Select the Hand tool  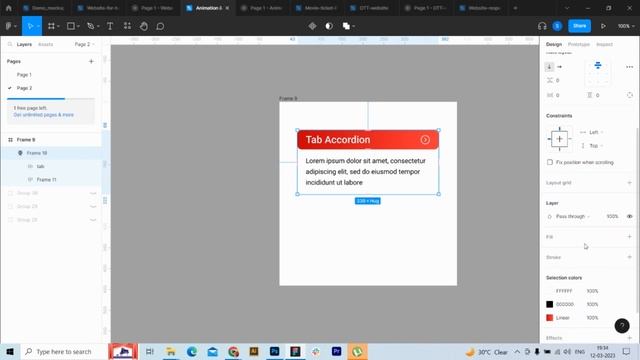click(144, 26)
